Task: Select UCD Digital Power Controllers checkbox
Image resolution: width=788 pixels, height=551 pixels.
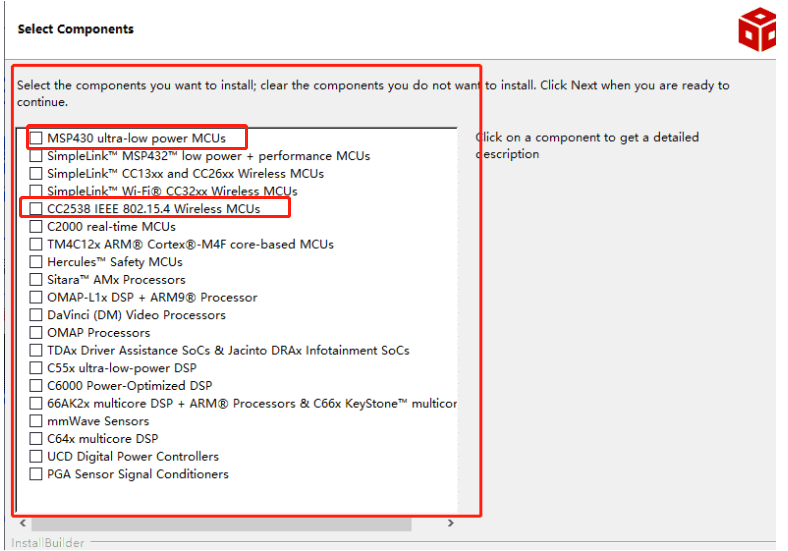Action: click(x=36, y=456)
